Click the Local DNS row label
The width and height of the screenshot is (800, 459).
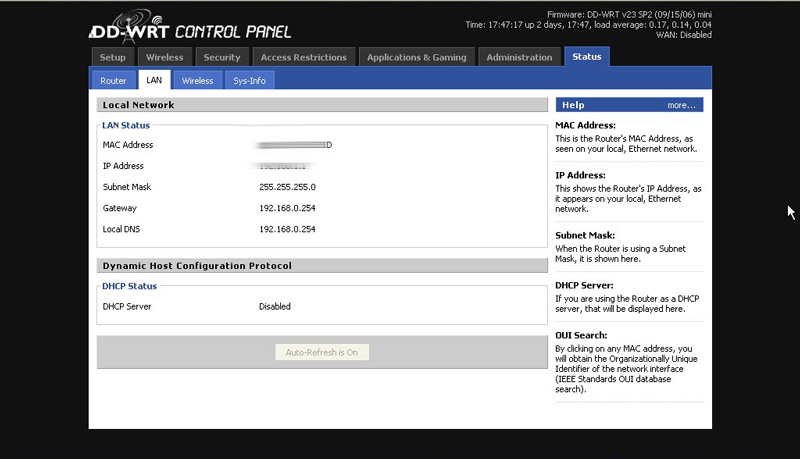coord(121,229)
